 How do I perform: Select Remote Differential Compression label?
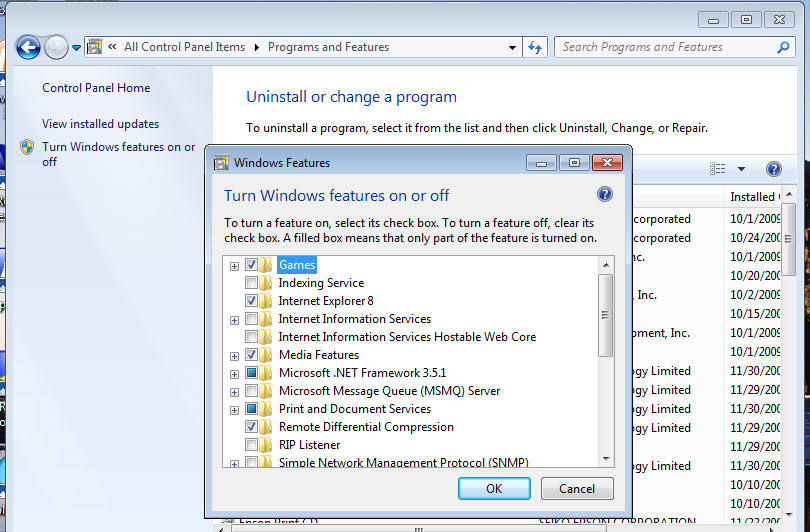point(366,427)
